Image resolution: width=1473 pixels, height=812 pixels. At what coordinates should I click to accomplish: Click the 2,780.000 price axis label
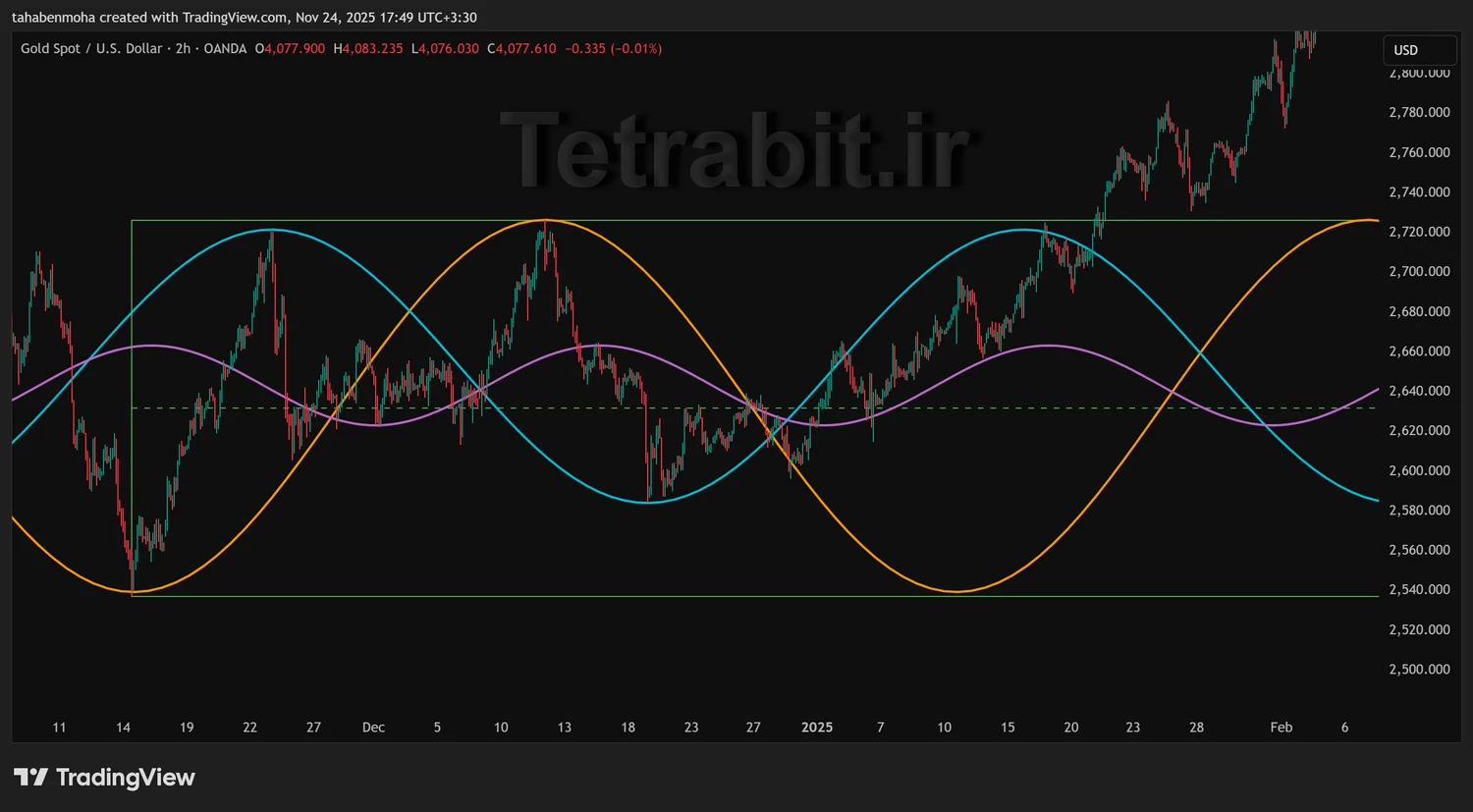pos(1419,112)
